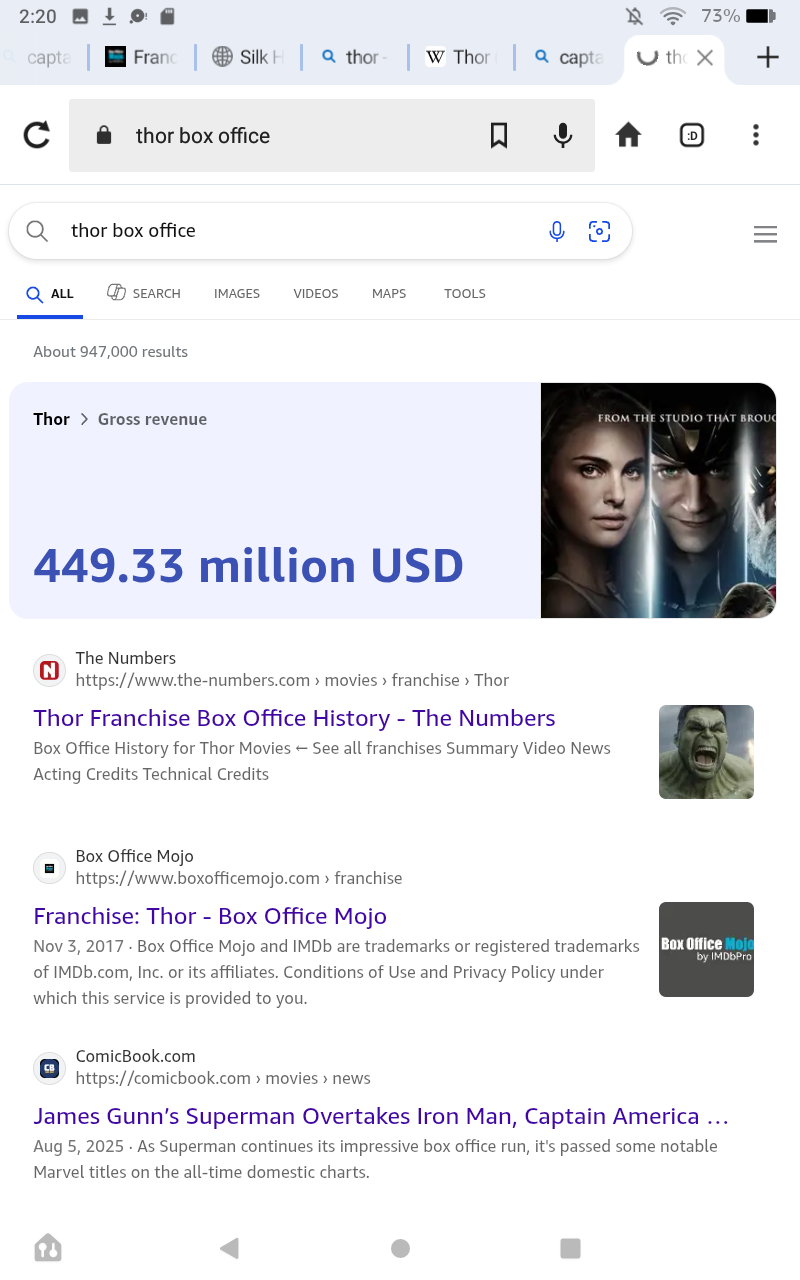This screenshot has width=800, height=1280.
Task: Tap the boxofficemojo.com URL breadcrumb
Action: click(239, 878)
